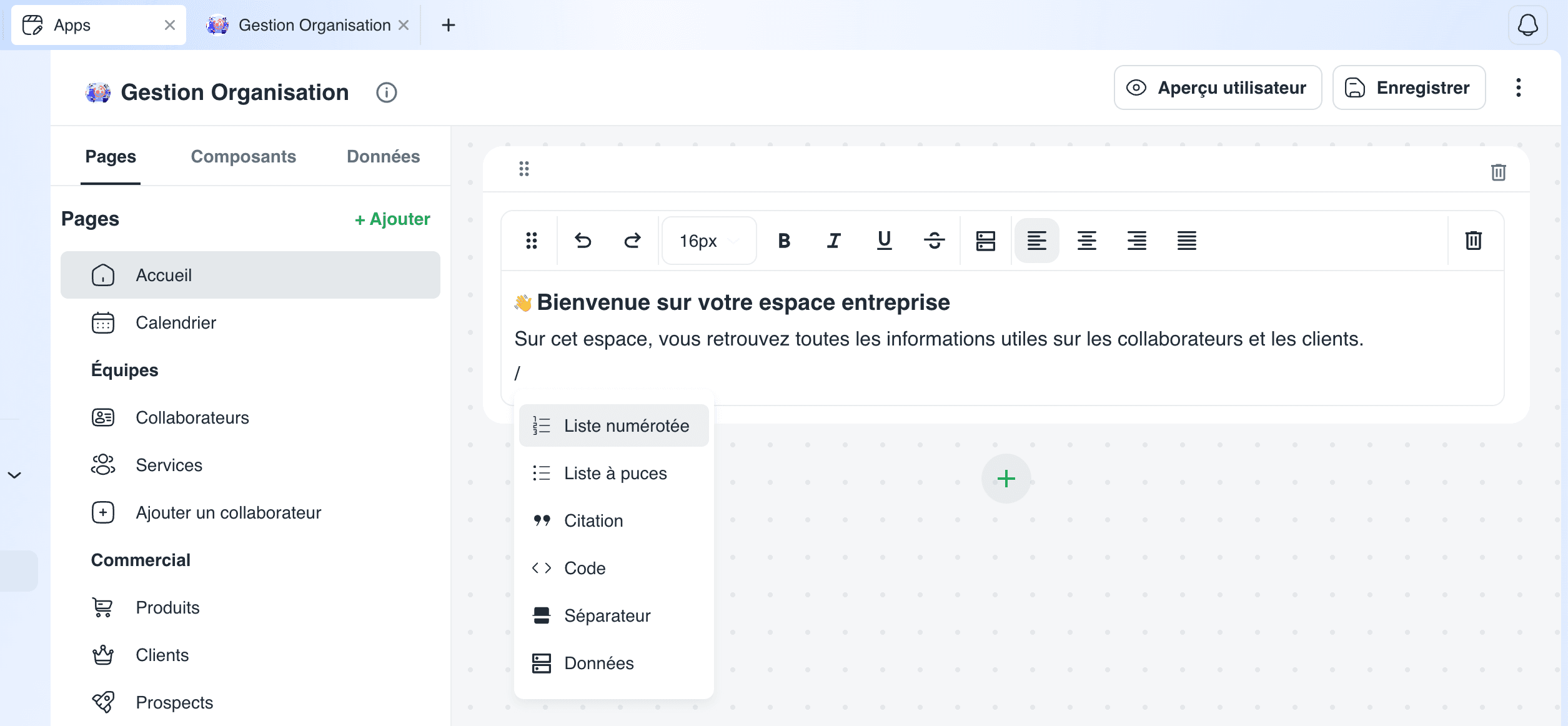The width and height of the screenshot is (1568, 726).
Task: Align text right
Action: [x=1136, y=241]
